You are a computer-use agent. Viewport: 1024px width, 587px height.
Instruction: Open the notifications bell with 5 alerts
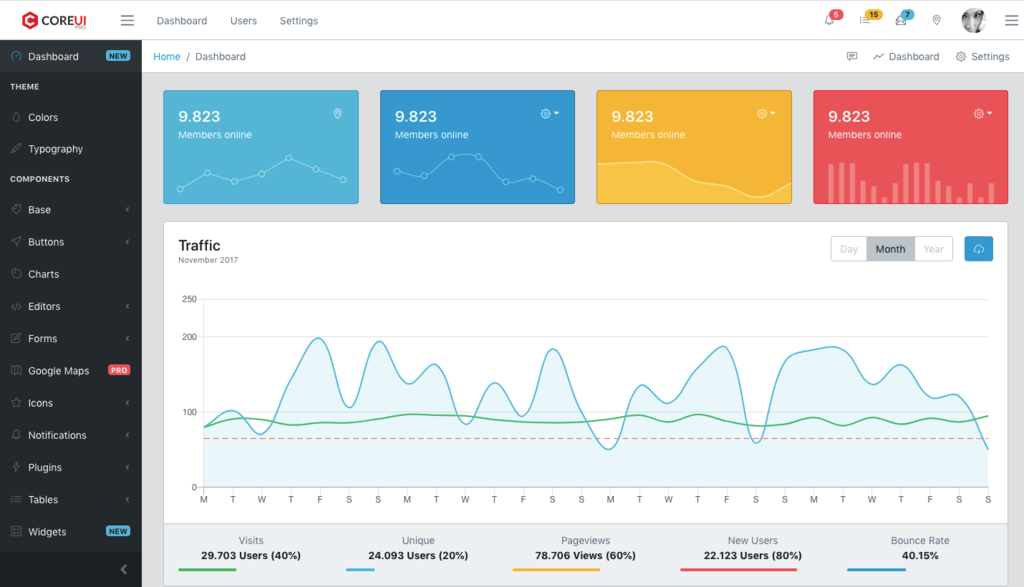[x=830, y=20]
